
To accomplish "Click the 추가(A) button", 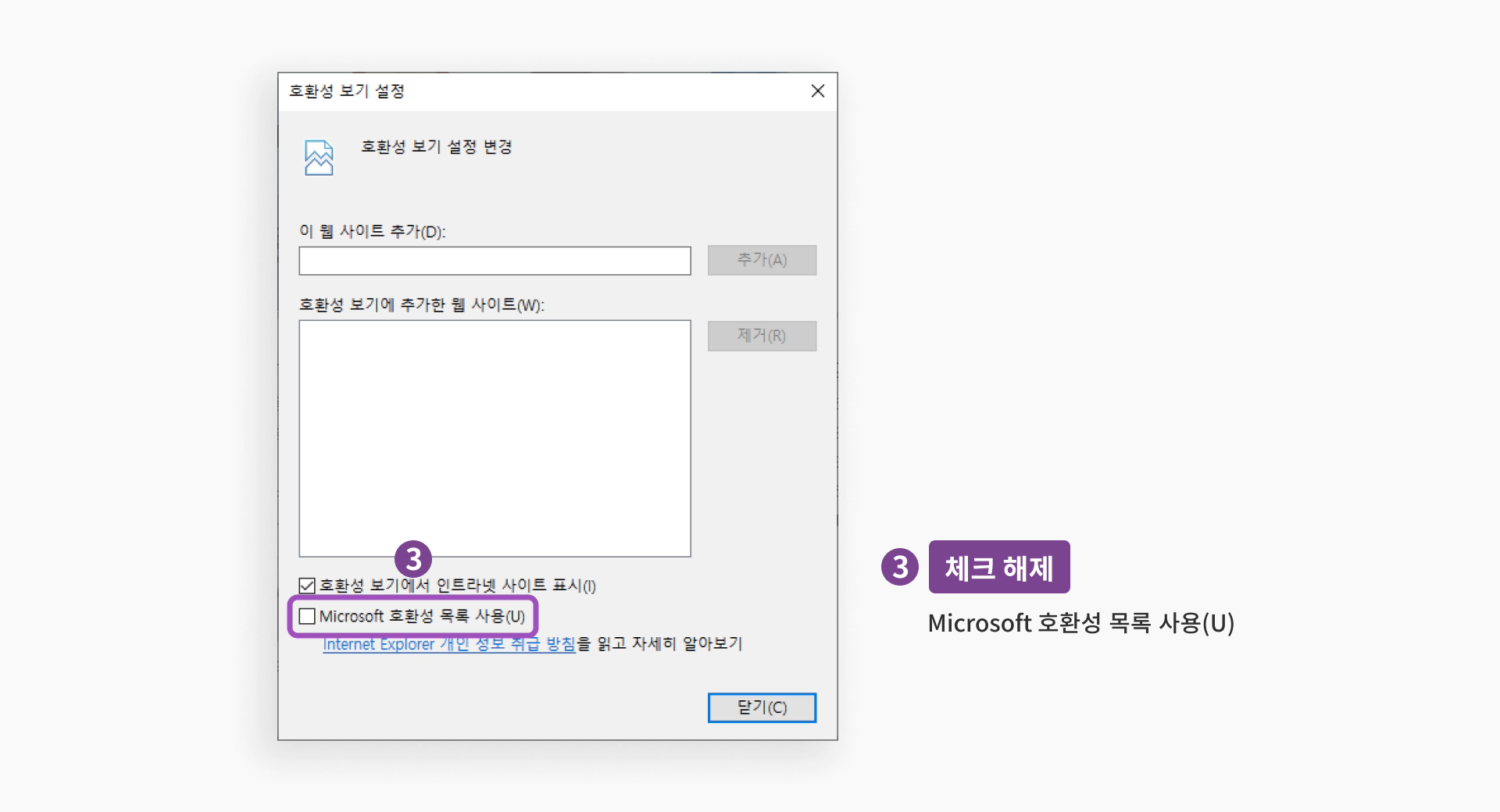I will (x=762, y=260).
